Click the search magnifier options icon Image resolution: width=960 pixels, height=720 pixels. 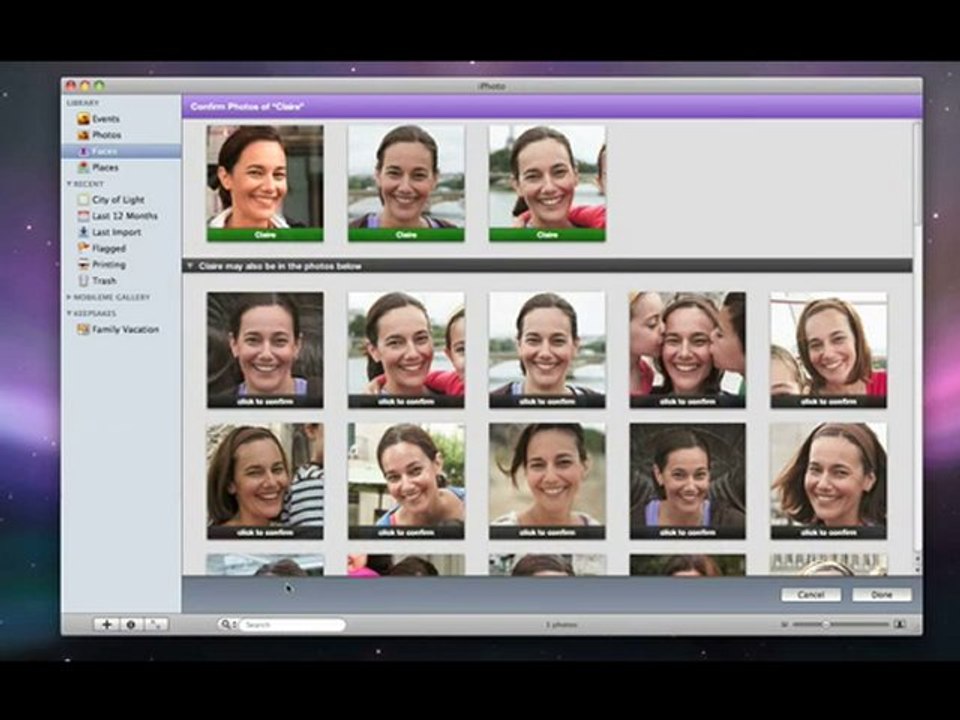227,624
